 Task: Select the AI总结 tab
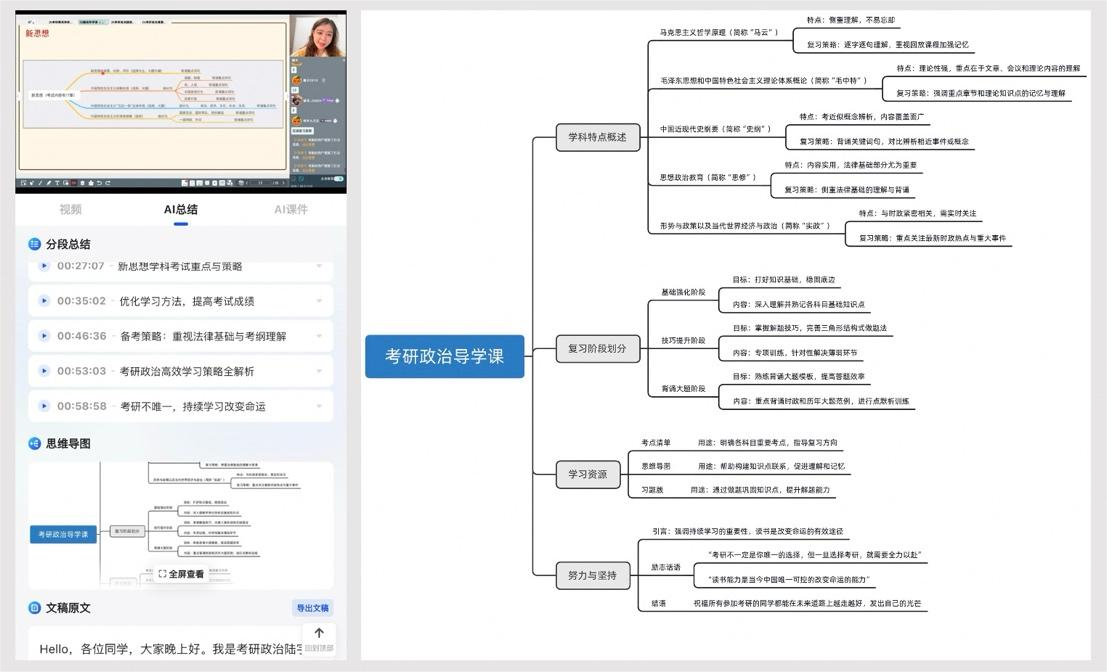pyautogui.click(x=181, y=210)
